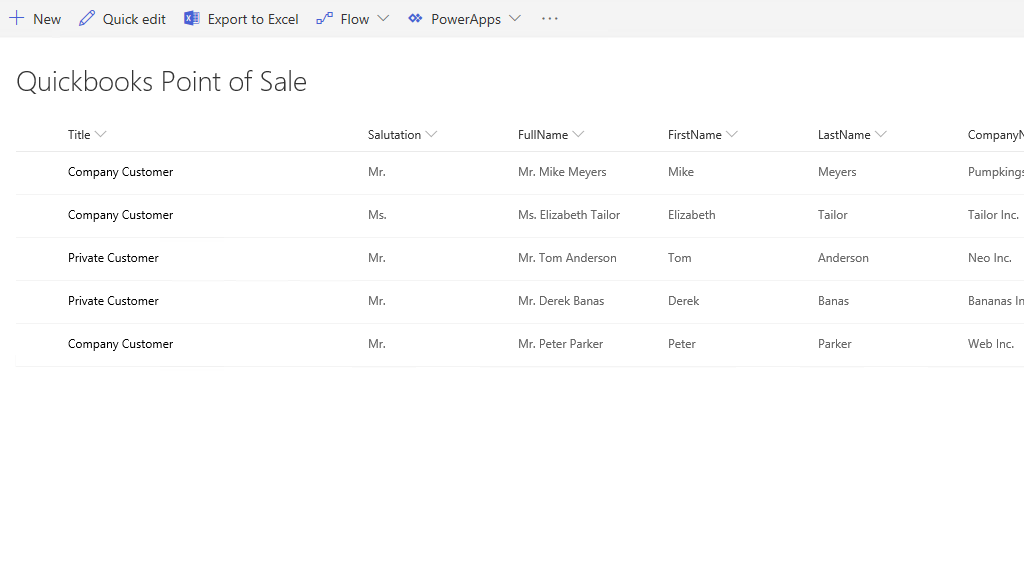Select the Mr. Derek Banas cell
Image resolution: width=1024 pixels, height=561 pixels.
point(561,301)
